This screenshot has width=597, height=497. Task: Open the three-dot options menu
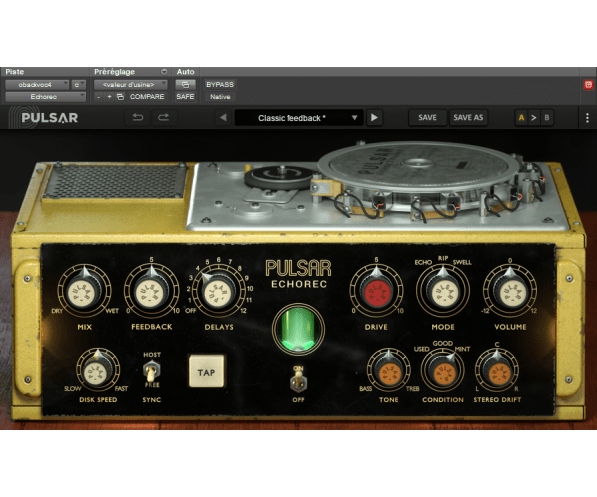point(587,118)
